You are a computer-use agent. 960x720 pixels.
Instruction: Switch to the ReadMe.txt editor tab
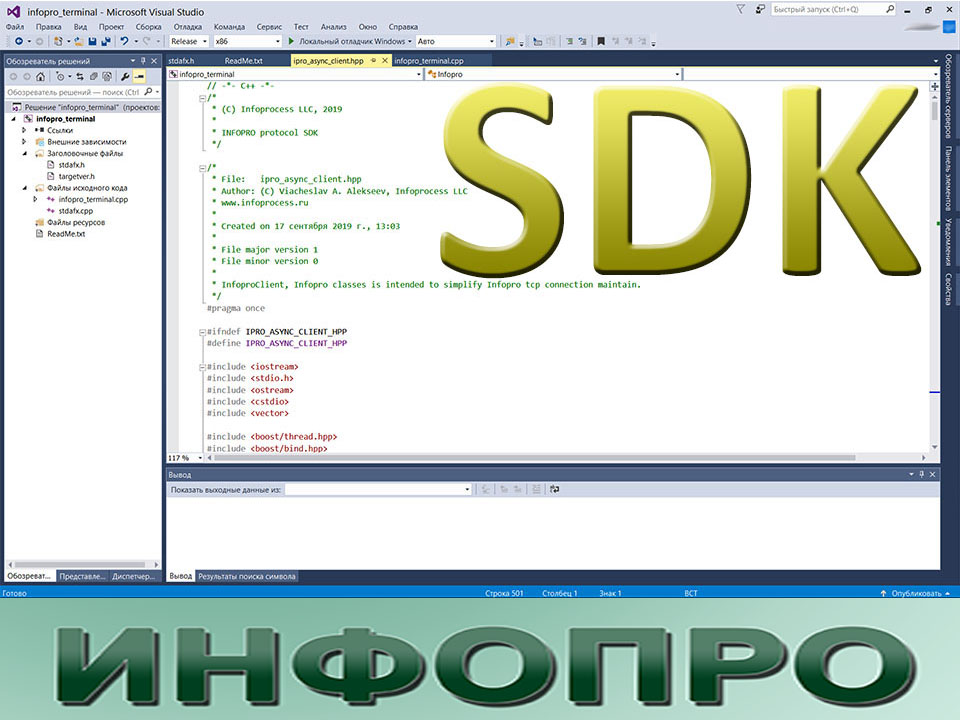pos(243,61)
